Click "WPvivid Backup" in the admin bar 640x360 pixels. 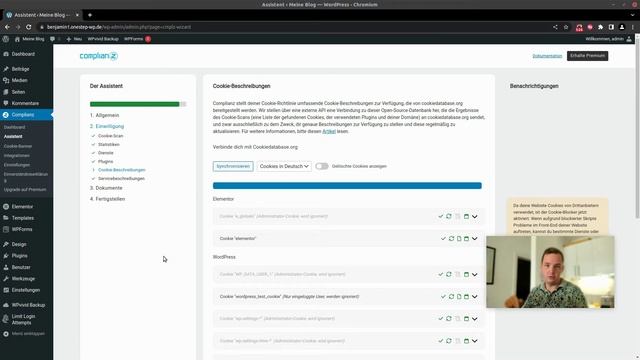pyautogui.click(x=103, y=39)
